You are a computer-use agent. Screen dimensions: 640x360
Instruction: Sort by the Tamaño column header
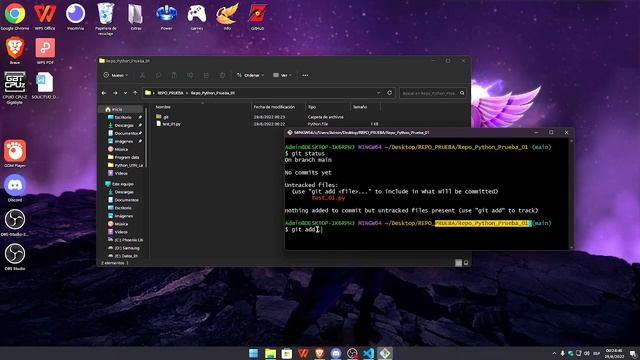pyautogui.click(x=360, y=107)
